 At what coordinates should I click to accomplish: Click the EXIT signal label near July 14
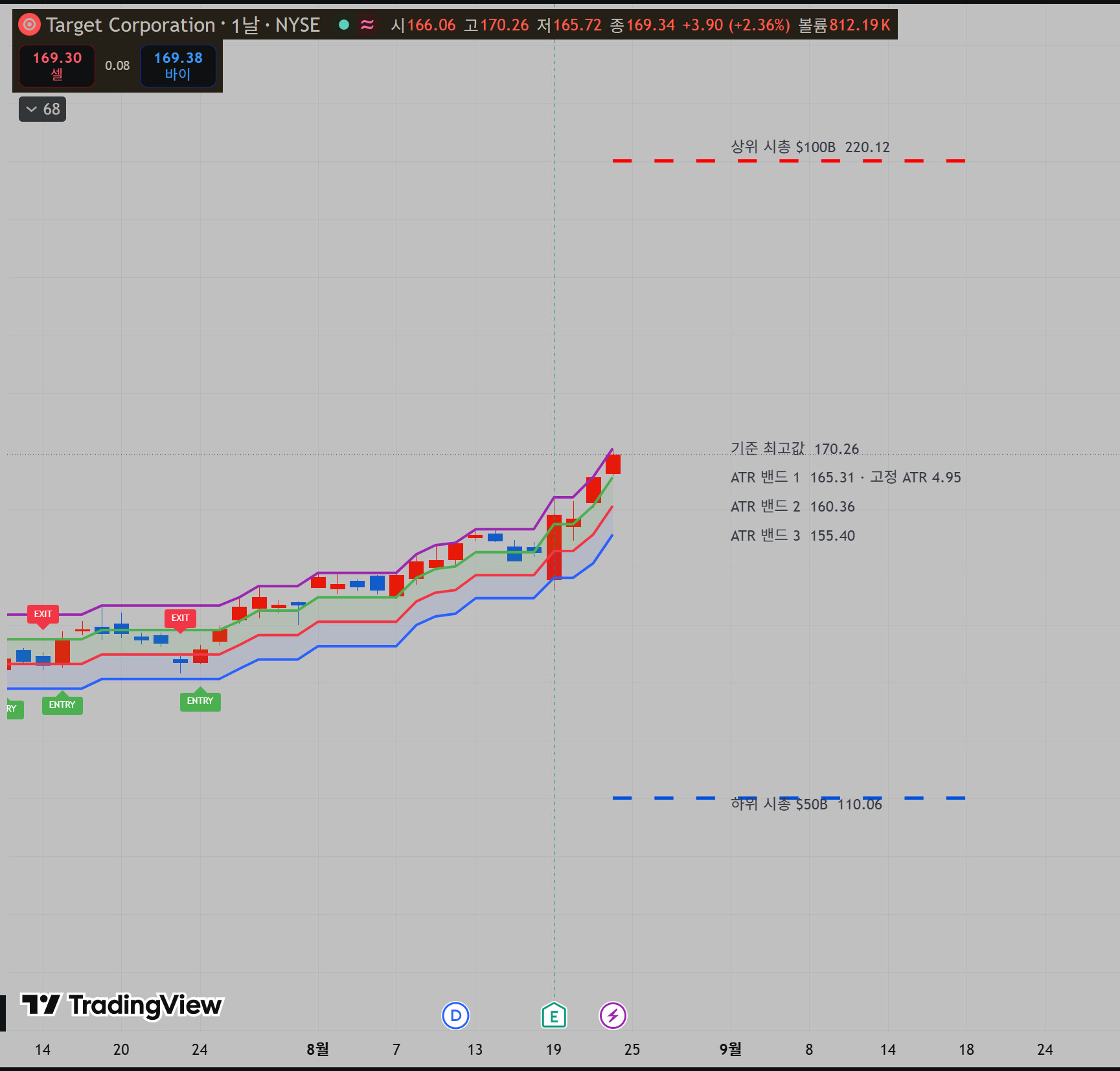(x=43, y=614)
